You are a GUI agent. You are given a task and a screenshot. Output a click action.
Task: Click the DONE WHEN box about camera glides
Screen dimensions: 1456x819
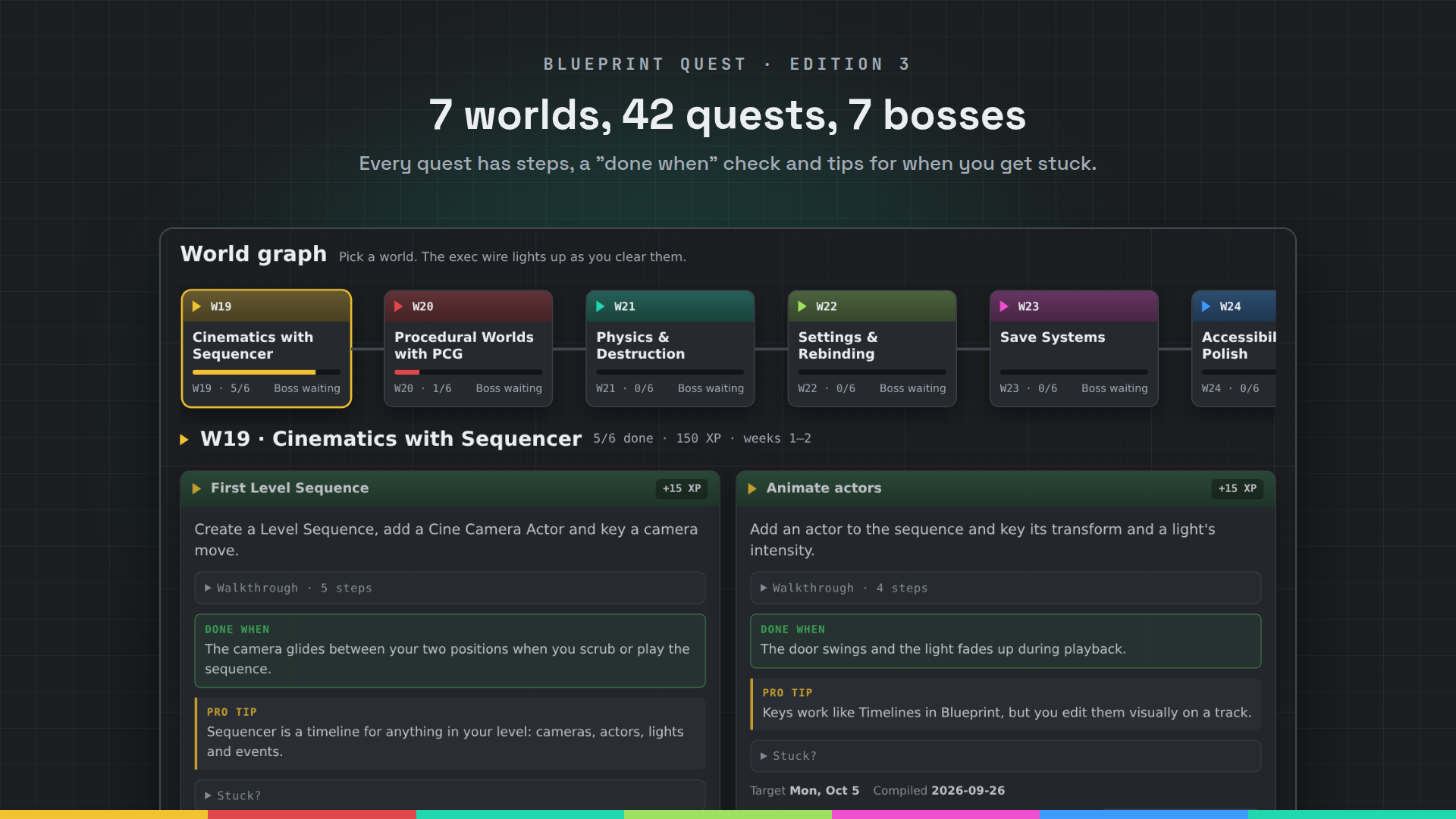pos(450,651)
